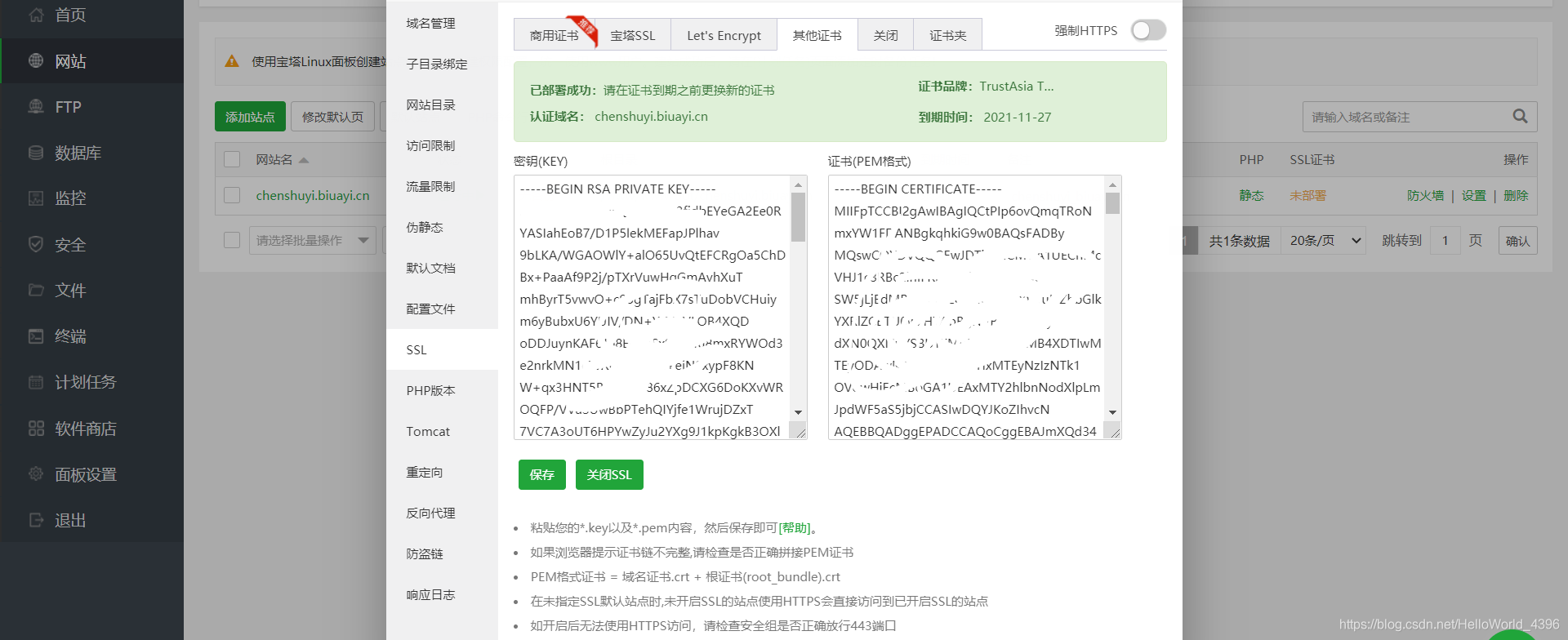Viewport: 1568px width, 640px height.
Task: Click the 删除 link in site row
Action: coord(1516,195)
